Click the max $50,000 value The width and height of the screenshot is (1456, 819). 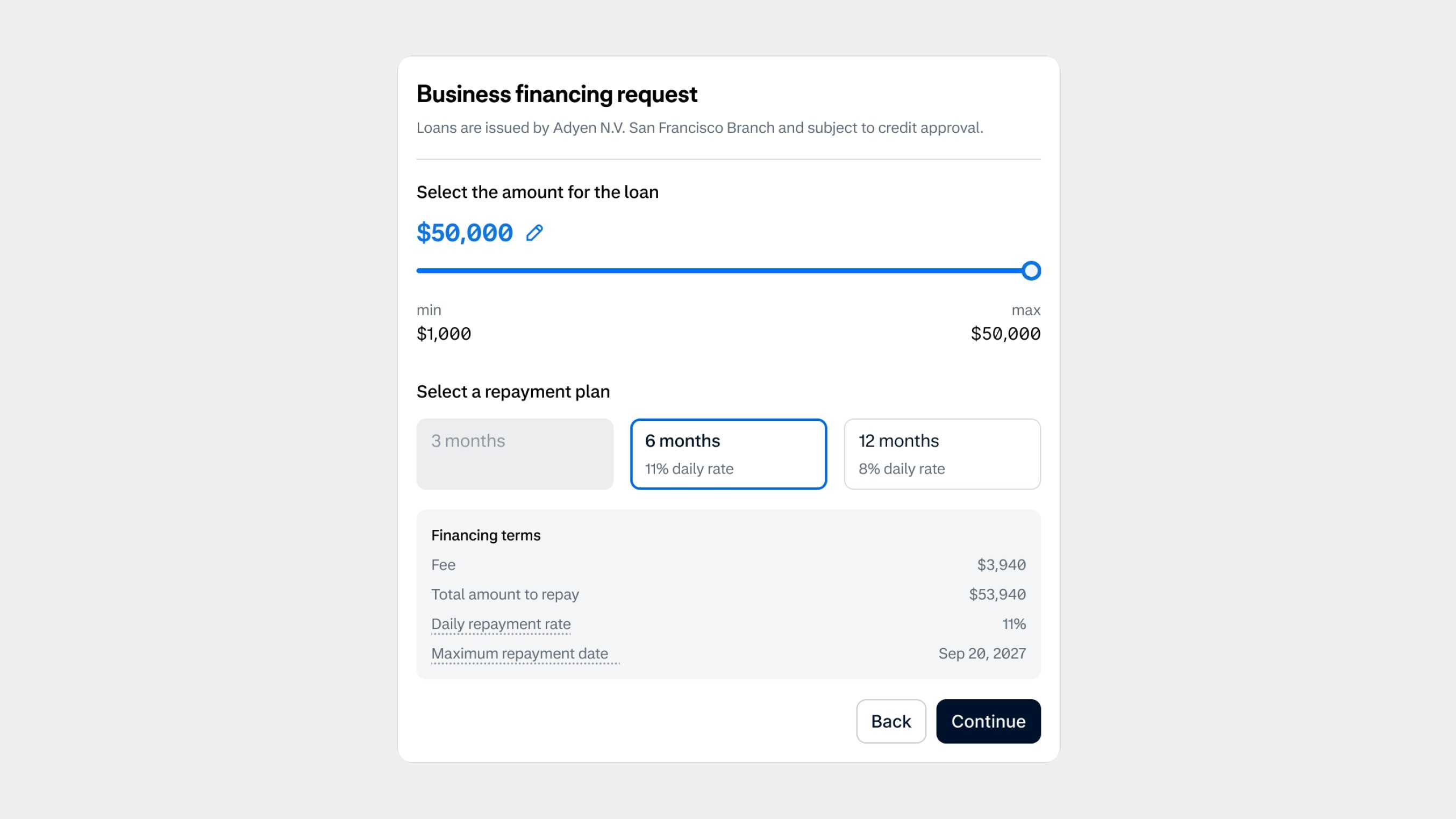(x=1005, y=334)
